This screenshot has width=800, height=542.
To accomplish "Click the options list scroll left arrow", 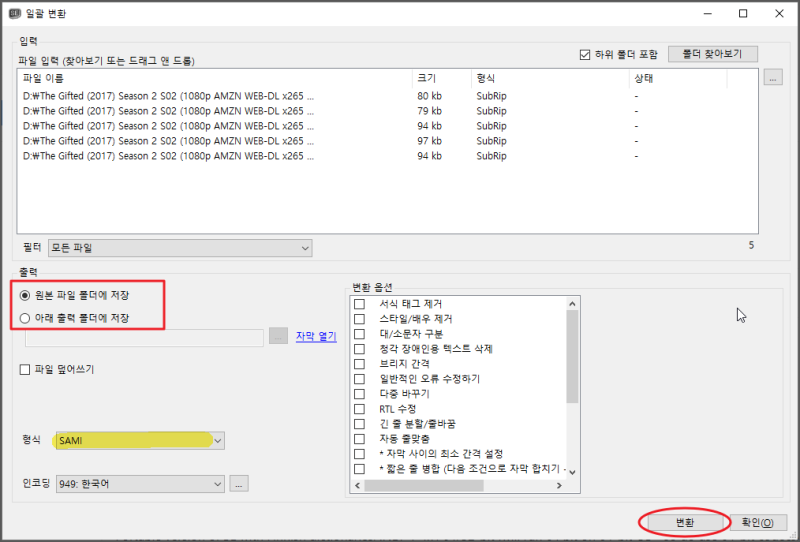I will pyautogui.click(x=357, y=485).
